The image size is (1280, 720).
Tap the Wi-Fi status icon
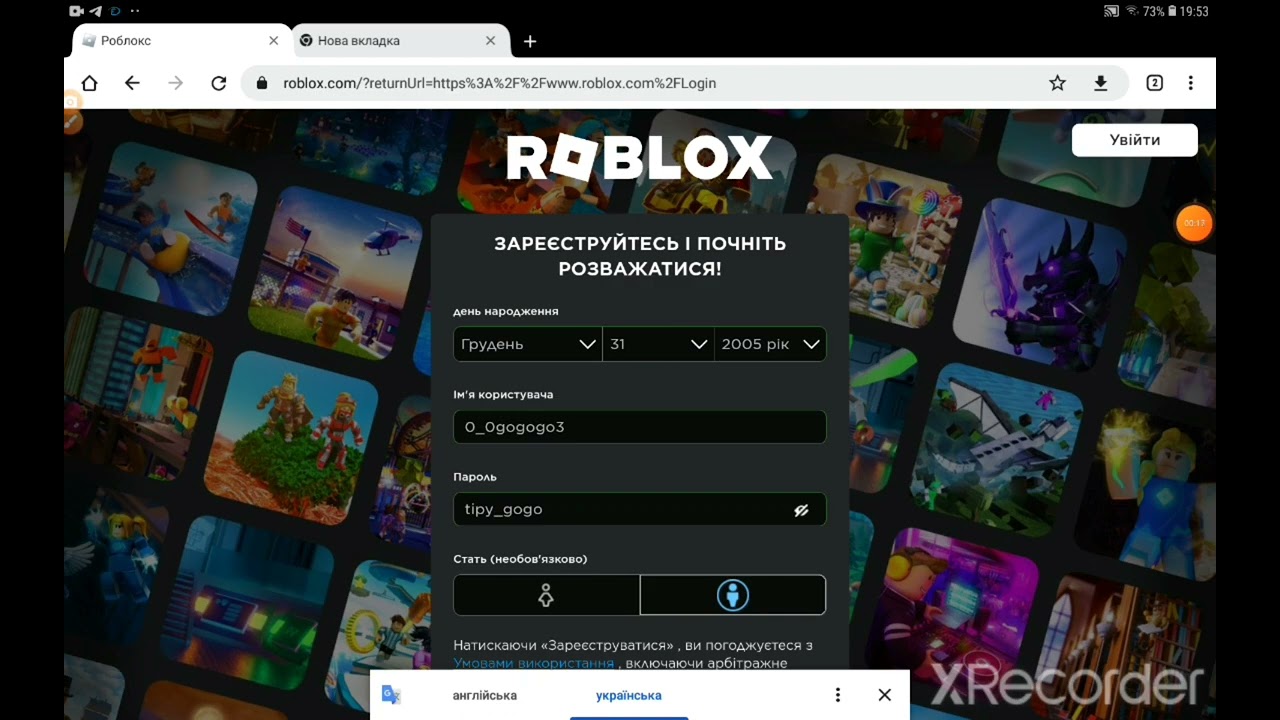[1132, 12]
